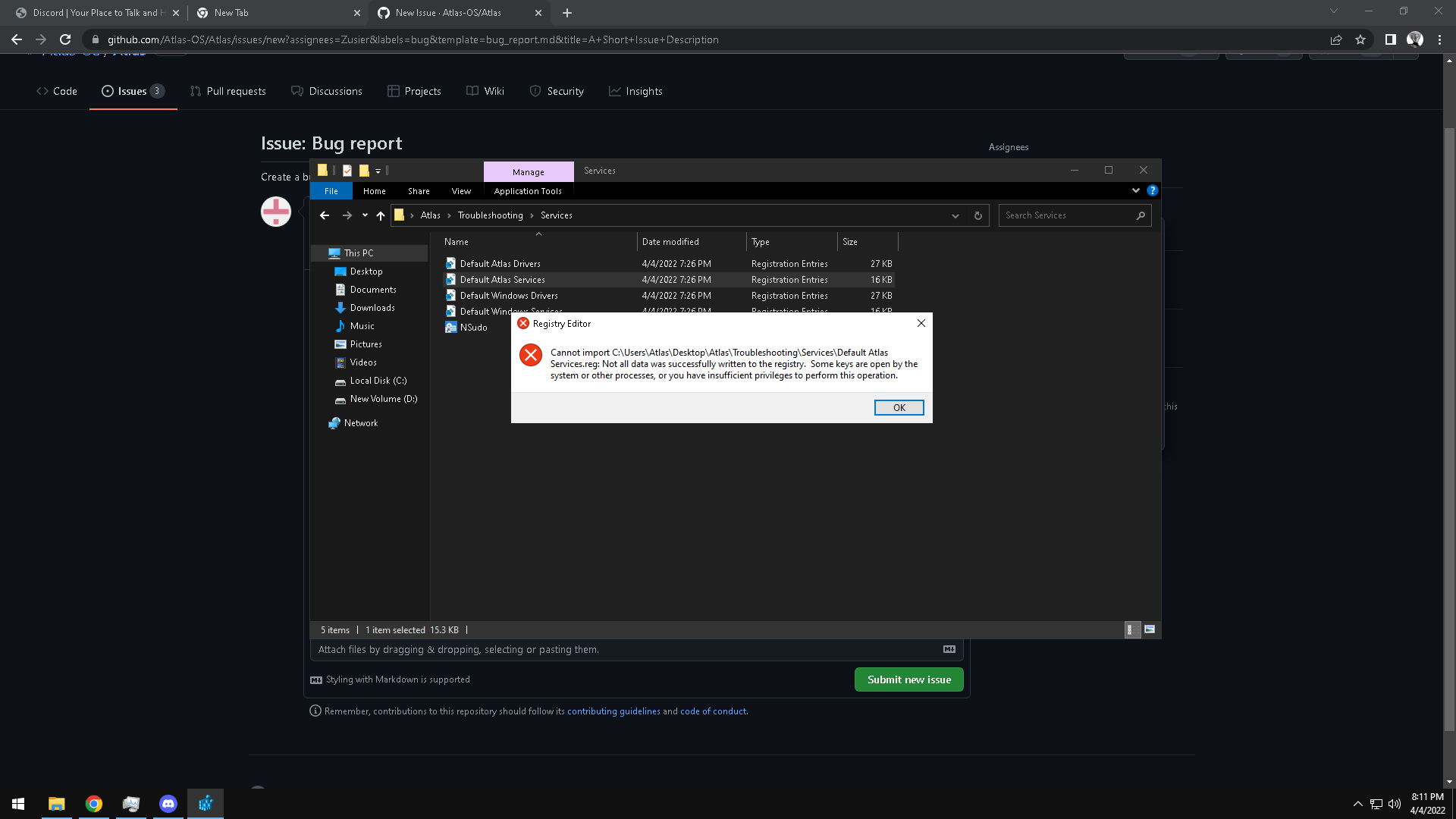
Task: Open the GitHub Pull requests tab
Action: pyautogui.click(x=228, y=91)
